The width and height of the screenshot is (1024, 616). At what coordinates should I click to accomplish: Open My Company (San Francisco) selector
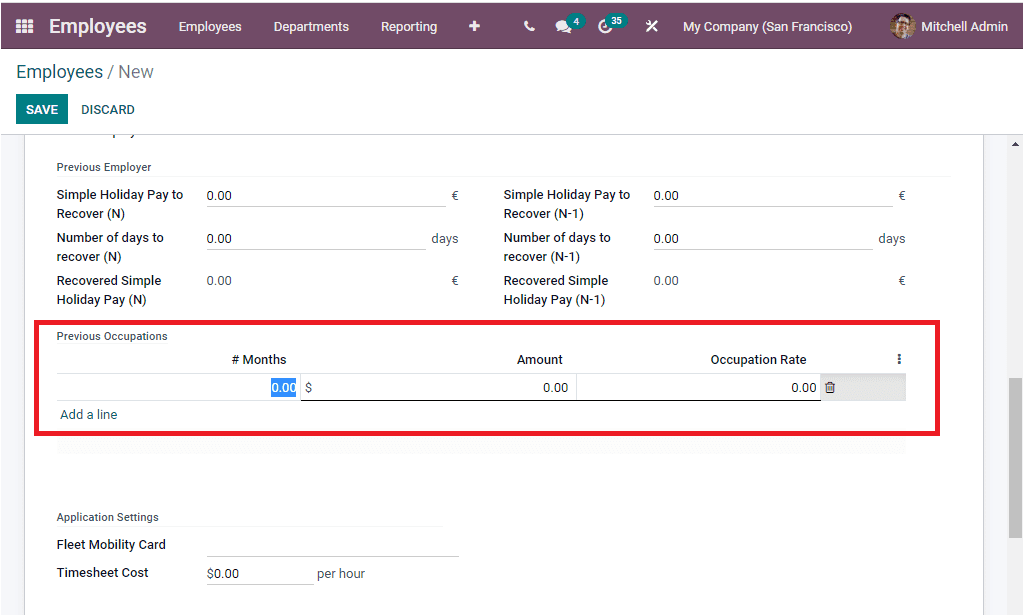pos(767,26)
